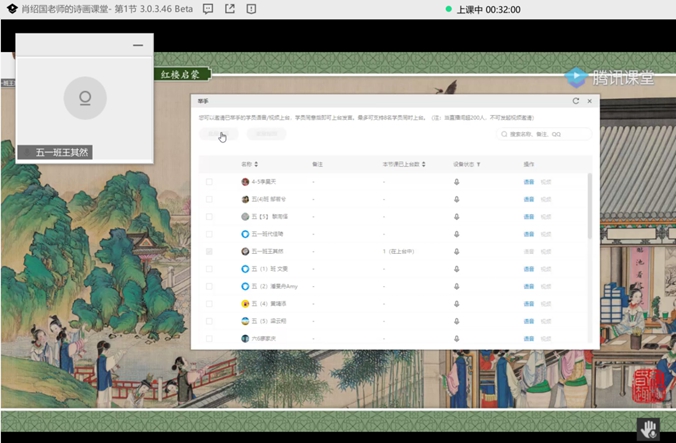Click 语音 in the 六6 row
The image size is (676, 443).
coord(529,339)
